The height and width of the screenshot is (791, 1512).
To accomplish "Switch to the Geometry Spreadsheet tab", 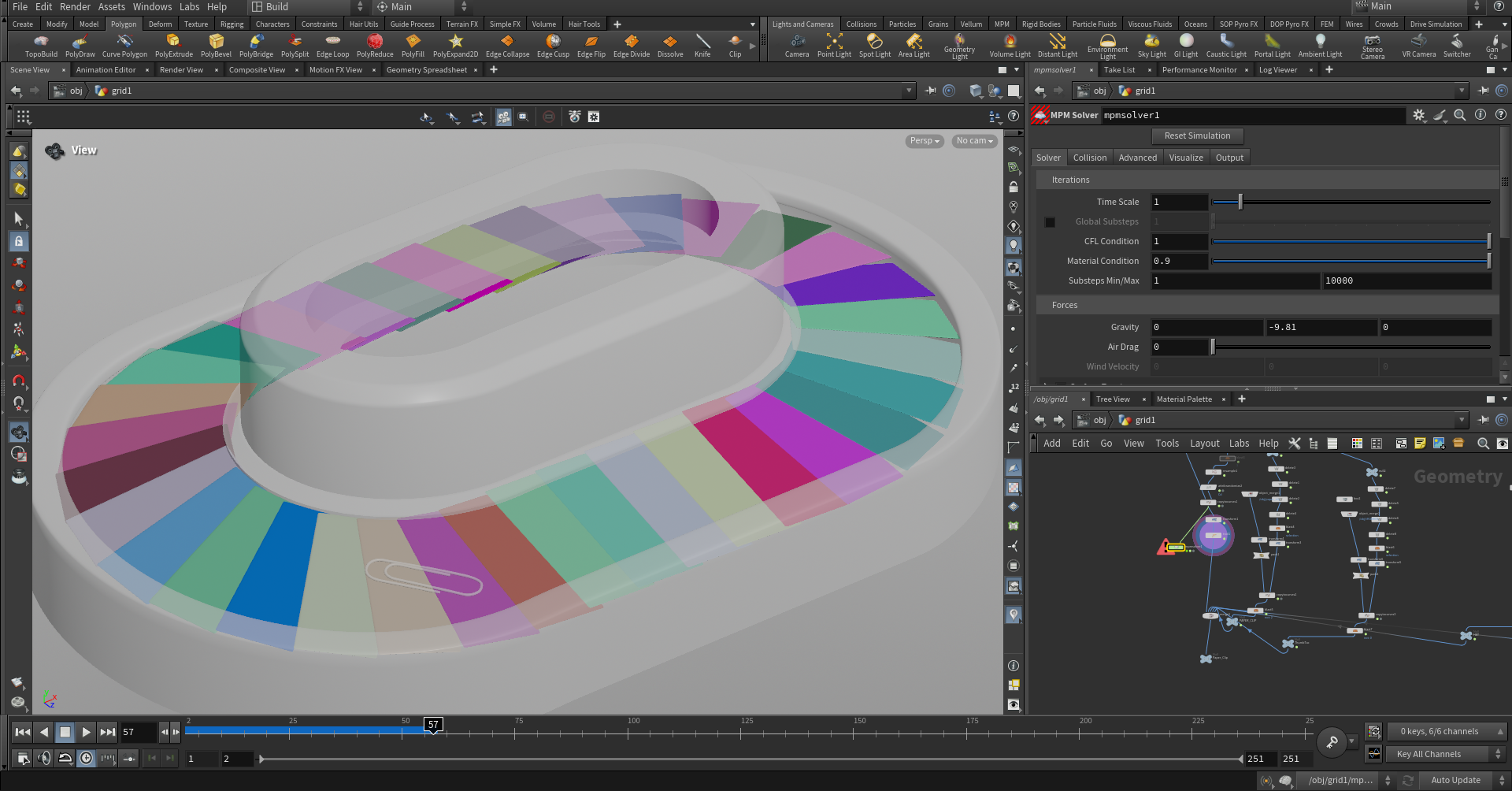I will [426, 70].
